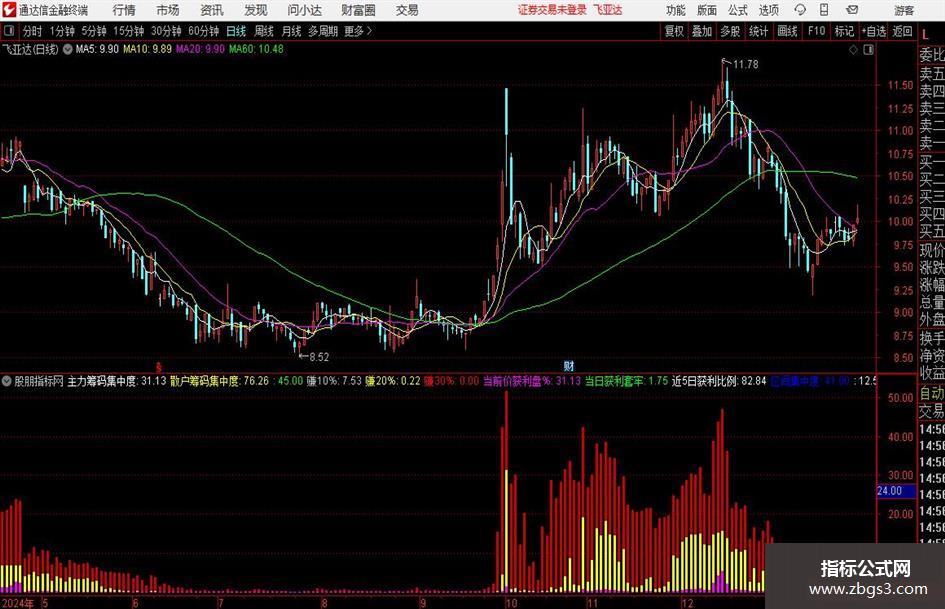Click the 8.52 low price marker
The width and height of the screenshot is (945, 609).
pyautogui.click(x=319, y=357)
